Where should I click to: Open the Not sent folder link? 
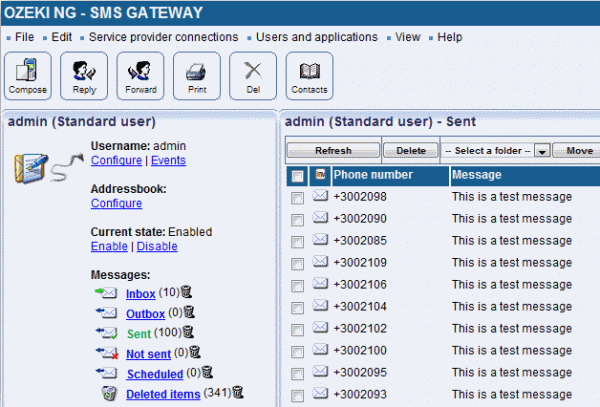(148, 354)
